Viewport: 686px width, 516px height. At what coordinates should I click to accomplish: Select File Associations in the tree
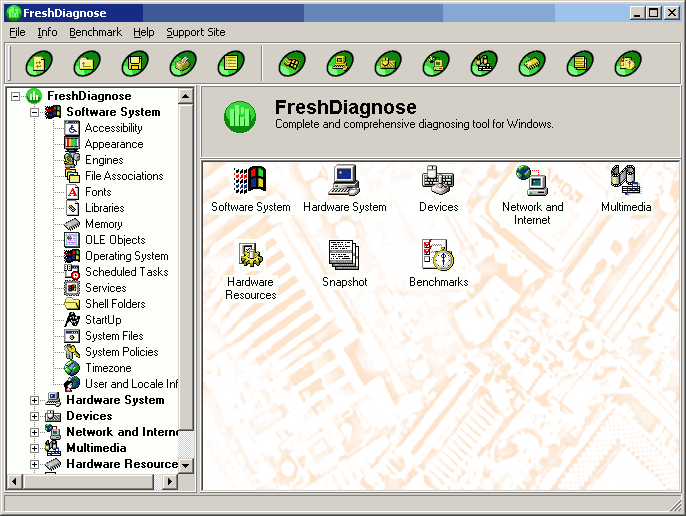point(124,176)
